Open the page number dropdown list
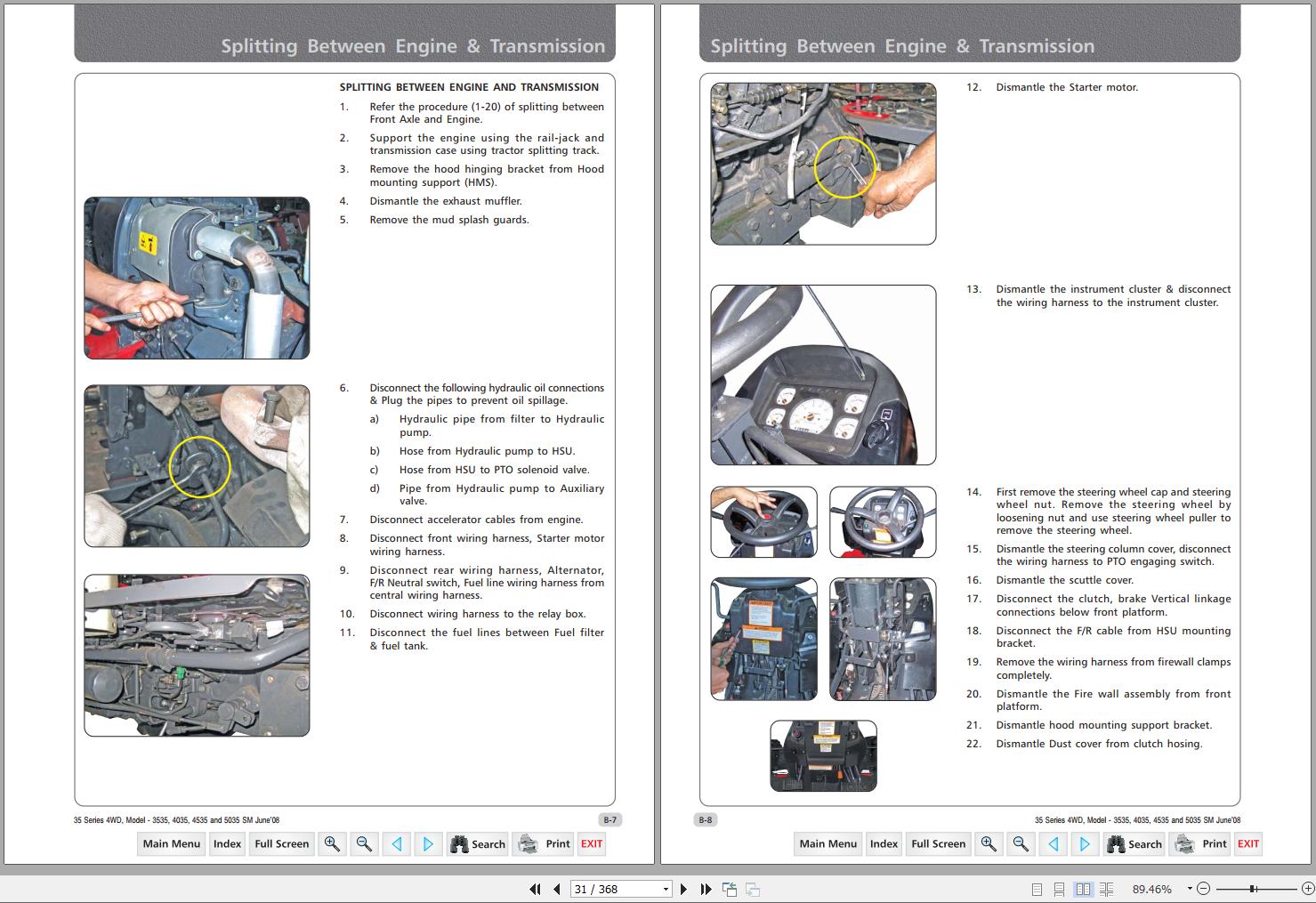1316x903 pixels. (x=666, y=889)
